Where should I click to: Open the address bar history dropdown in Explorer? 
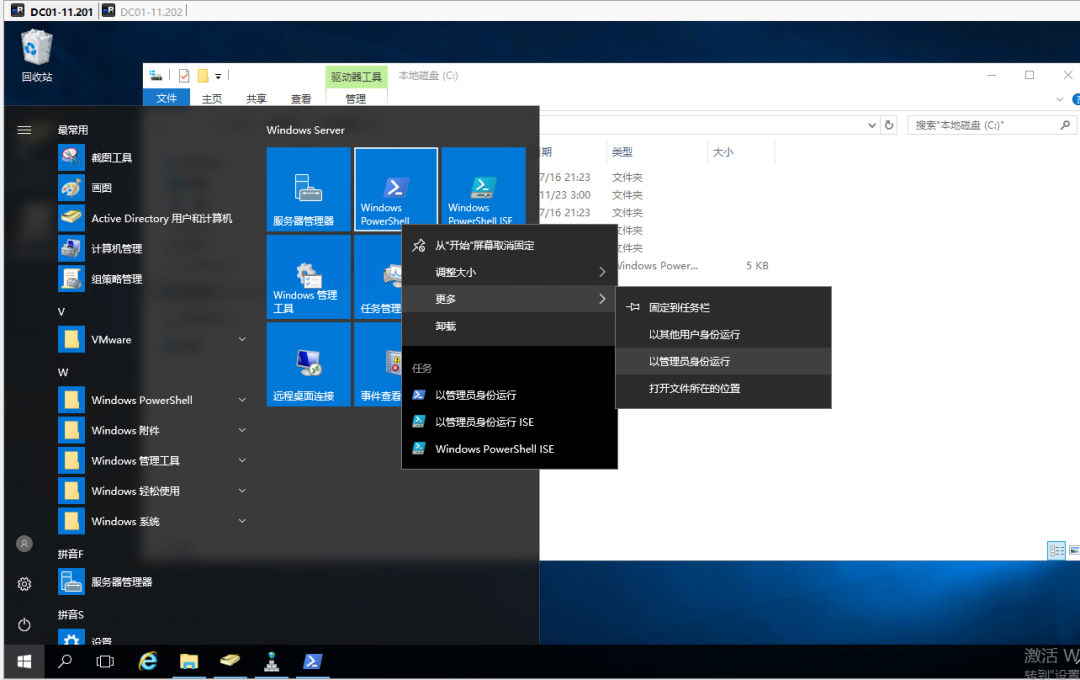(872, 125)
